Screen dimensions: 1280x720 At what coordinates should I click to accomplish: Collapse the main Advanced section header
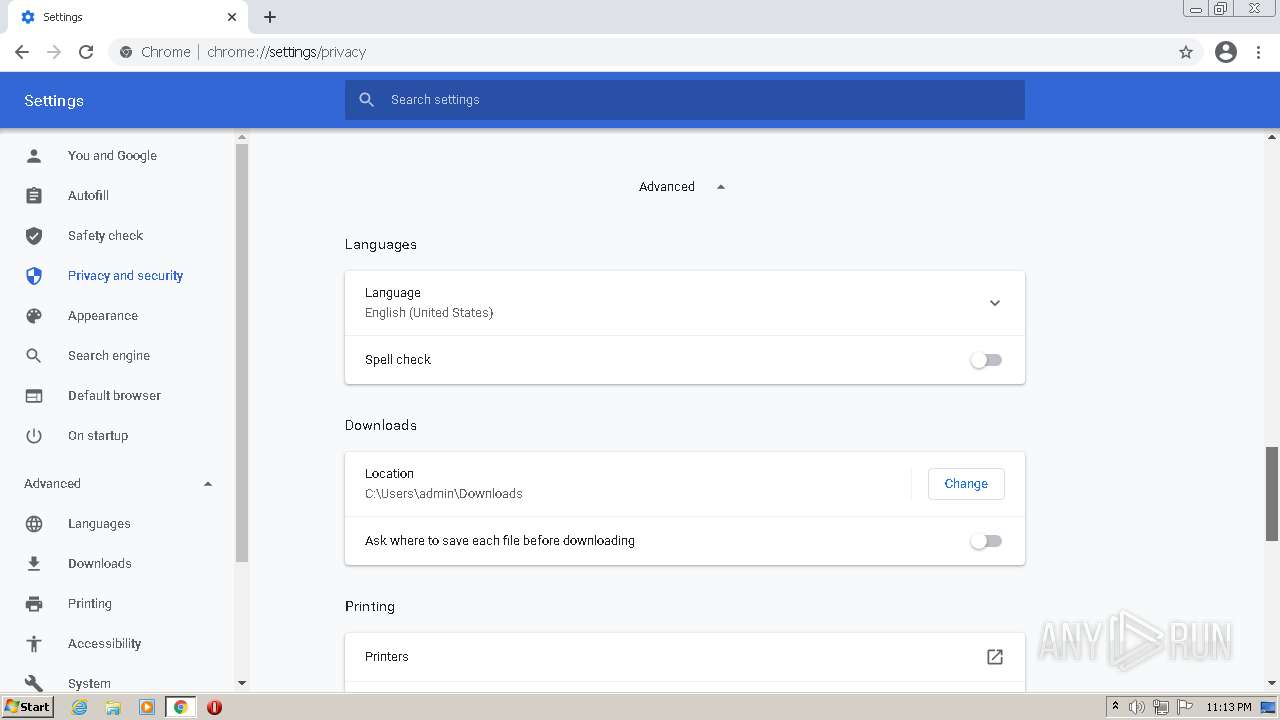tap(682, 187)
